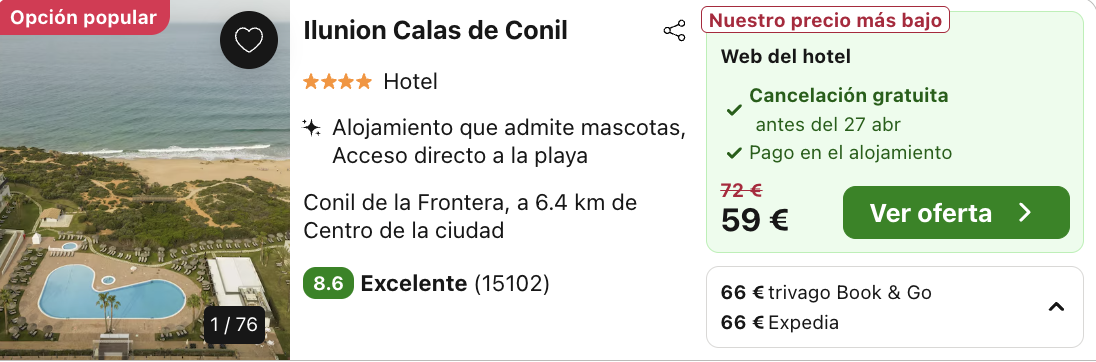Click the Opción popular badge
Image resolution: width=1096 pixels, height=362 pixels.
click(x=85, y=17)
